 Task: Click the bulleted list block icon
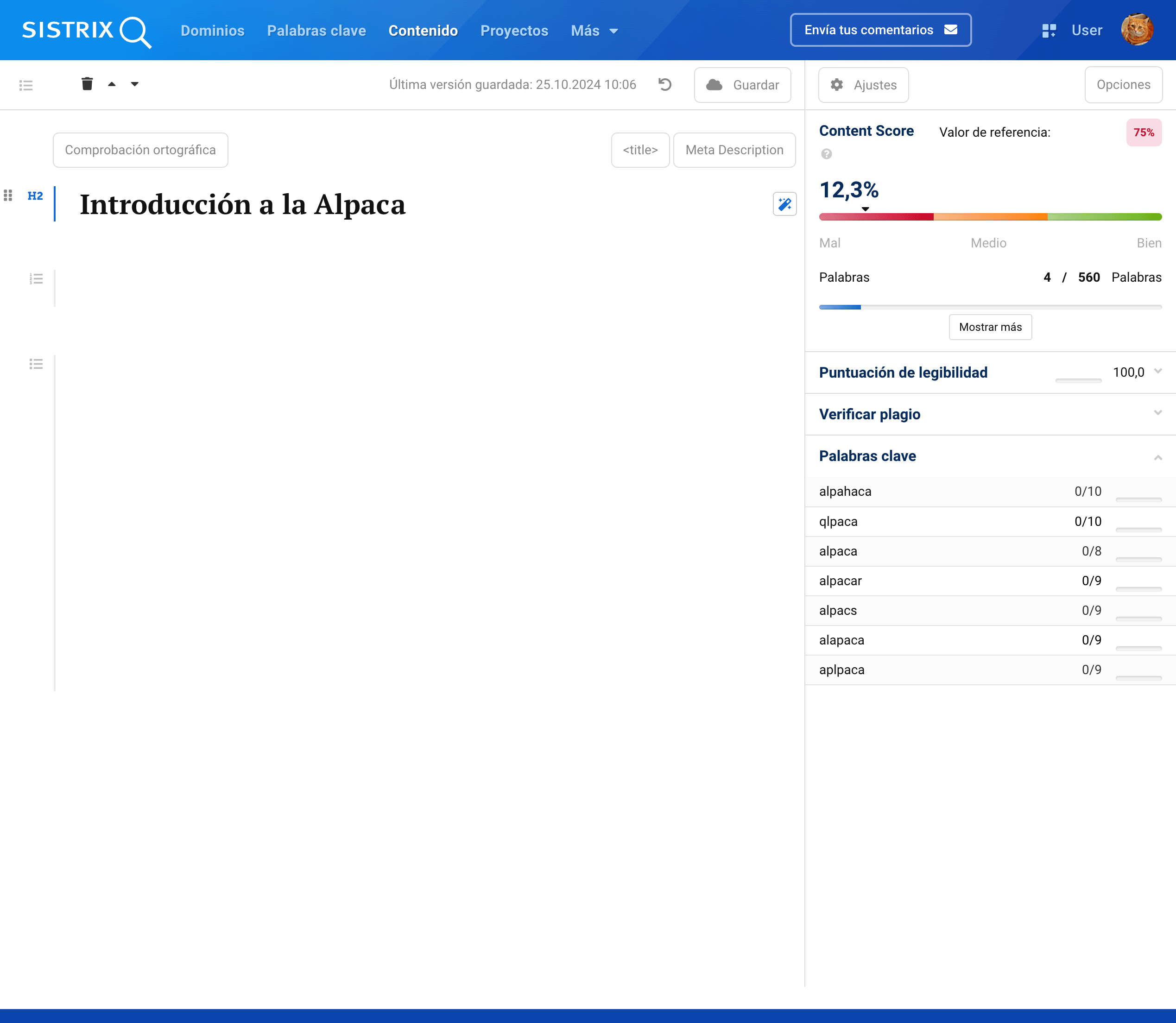36,364
